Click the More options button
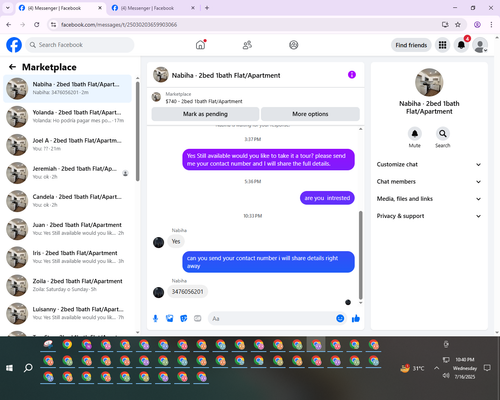The width and height of the screenshot is (500, 400). tap(310, 114)
